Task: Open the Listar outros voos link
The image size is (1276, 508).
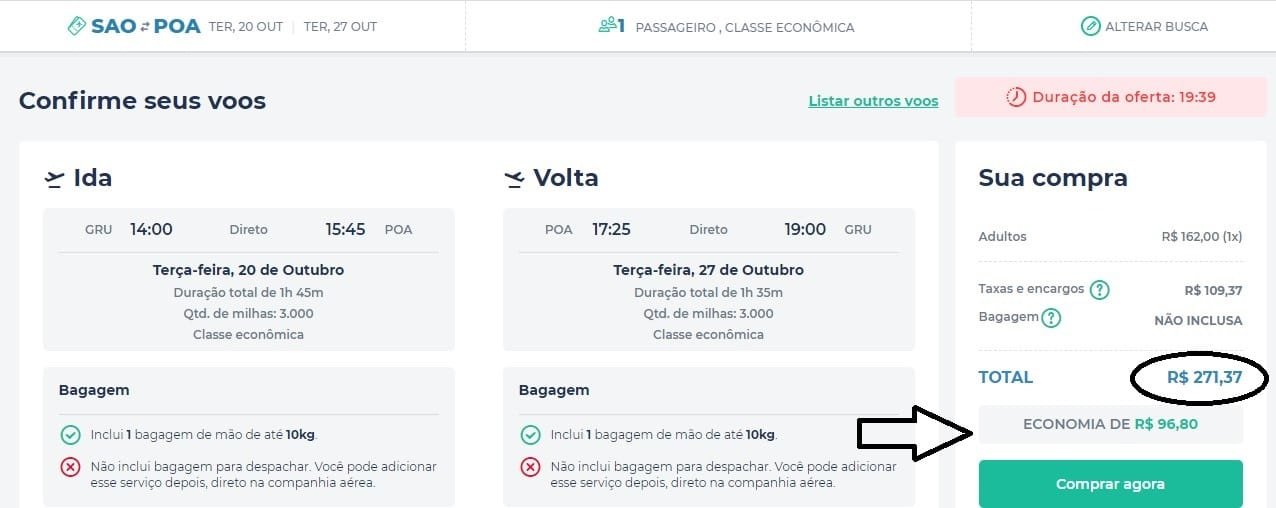Action: point(873,101)
